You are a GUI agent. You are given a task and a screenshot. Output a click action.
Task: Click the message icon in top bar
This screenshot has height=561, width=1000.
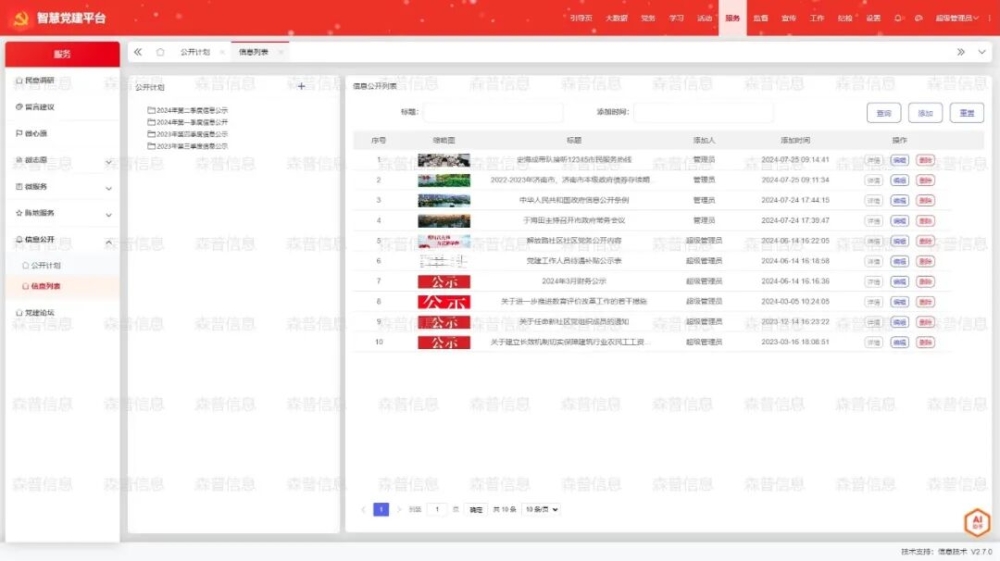click(918, 18)
